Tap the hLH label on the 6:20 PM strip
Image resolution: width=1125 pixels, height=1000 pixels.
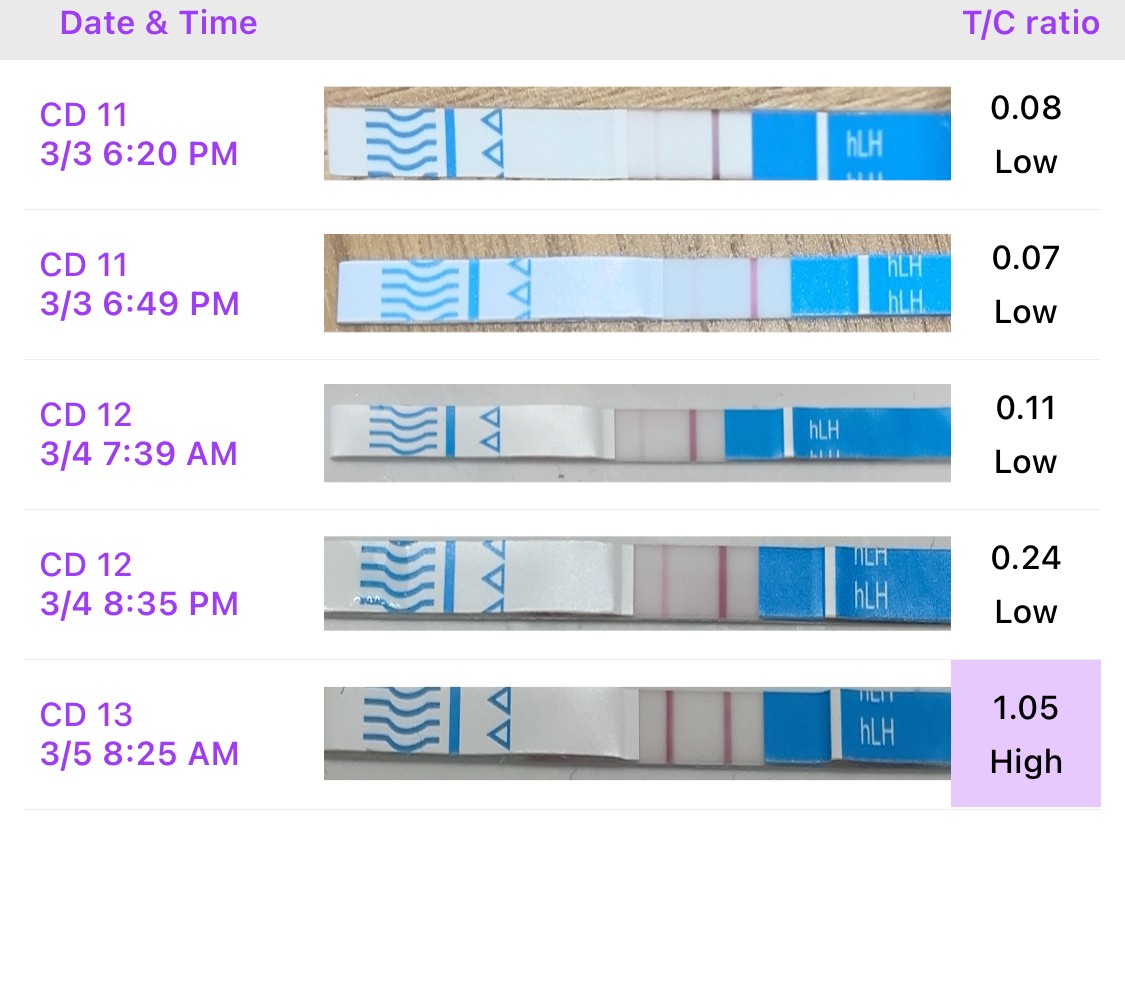(x=866, y=143)
